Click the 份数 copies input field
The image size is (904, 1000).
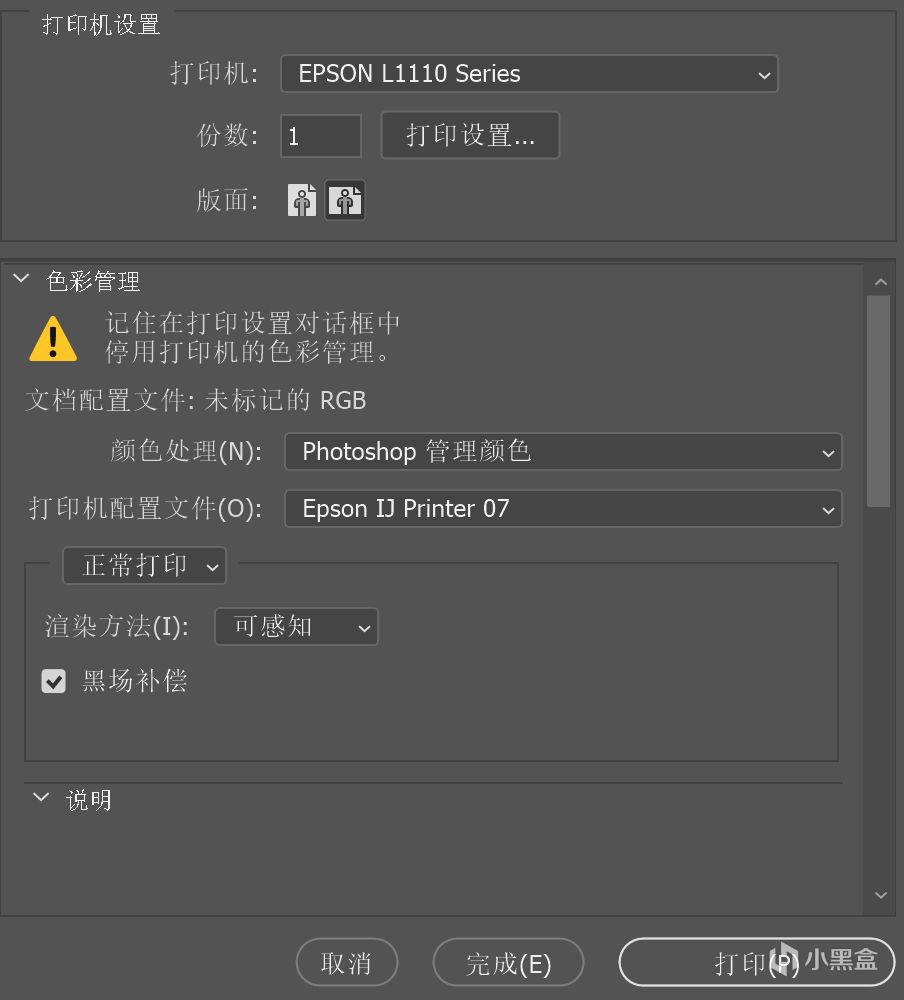pos(321,136)
